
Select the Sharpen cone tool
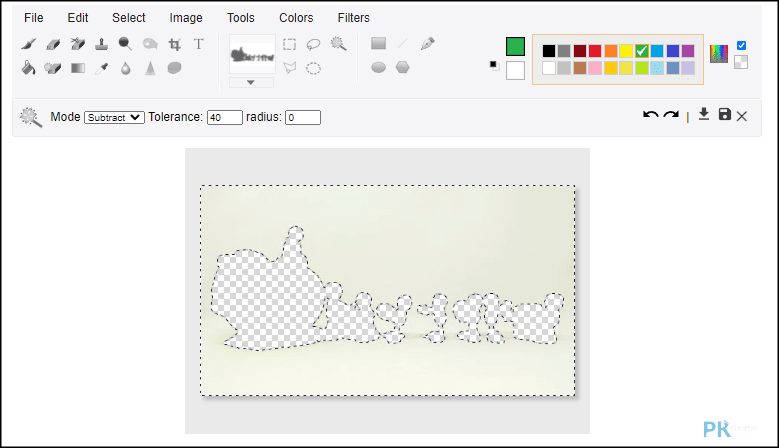tap(150, 69)
